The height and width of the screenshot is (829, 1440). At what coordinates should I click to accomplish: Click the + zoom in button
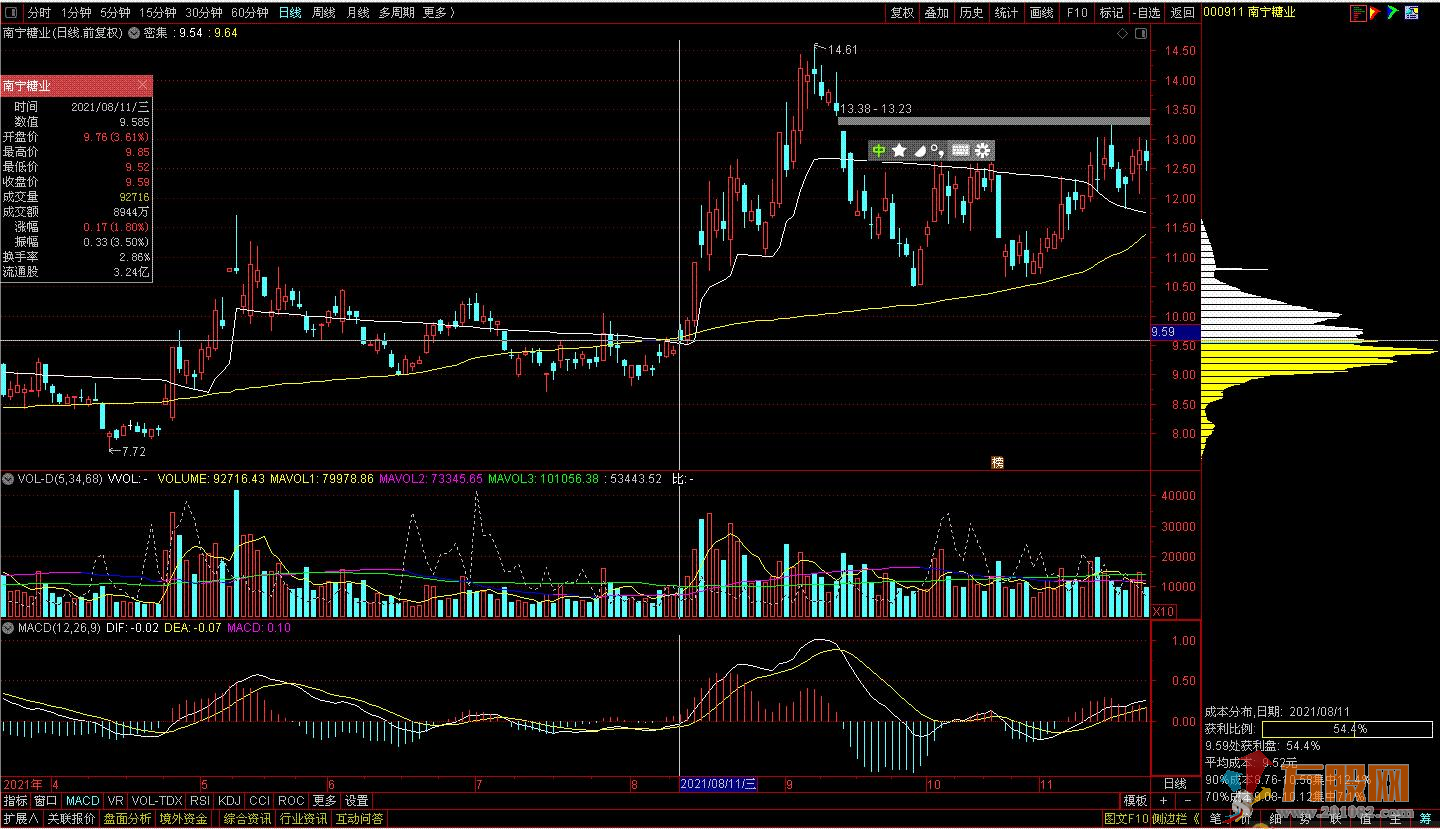tap(1163, 801)
